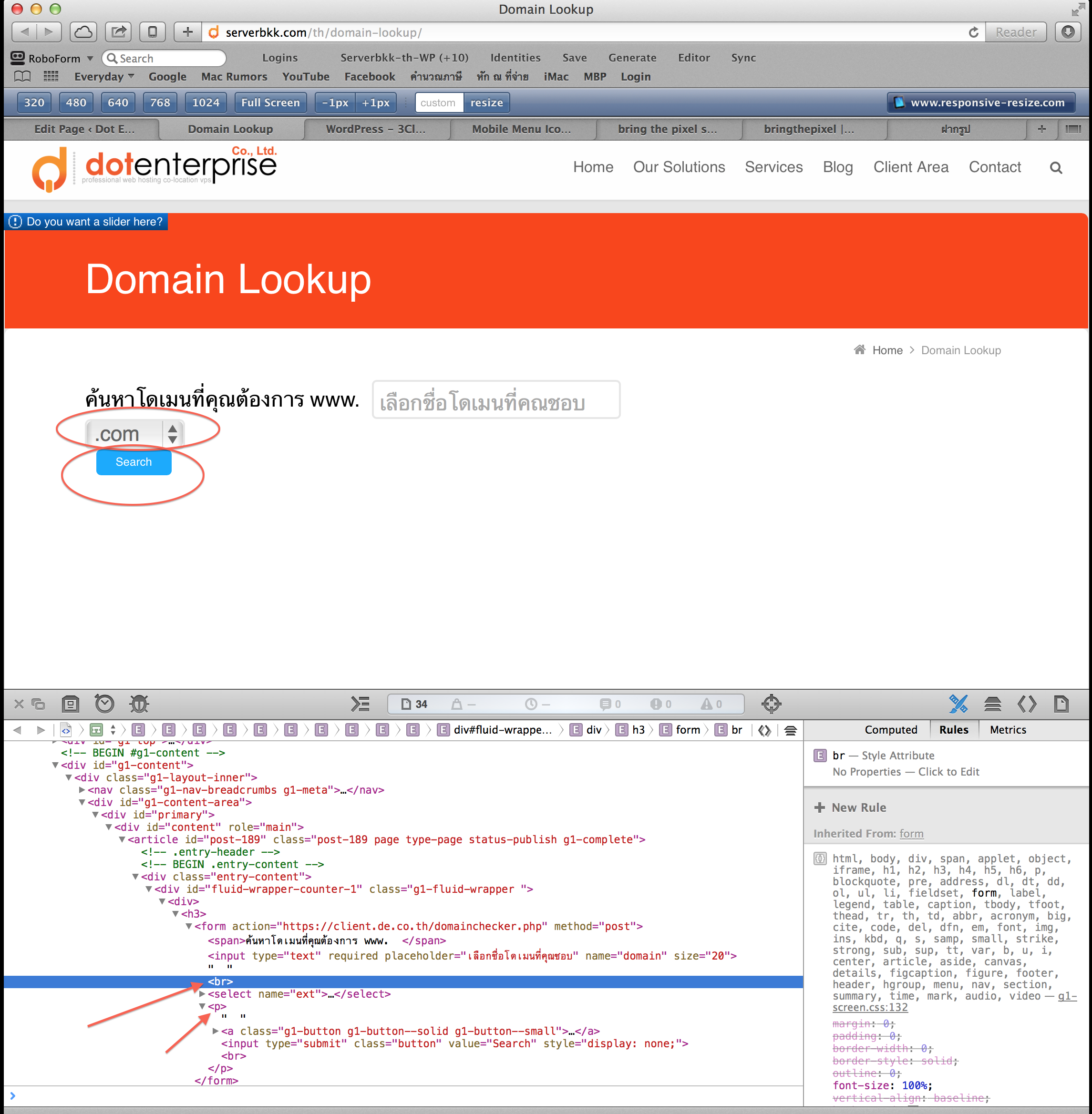Open the Client Area navigation link
The image size is (1092, 1114).
pyautogui.click(x=910, y=167)
